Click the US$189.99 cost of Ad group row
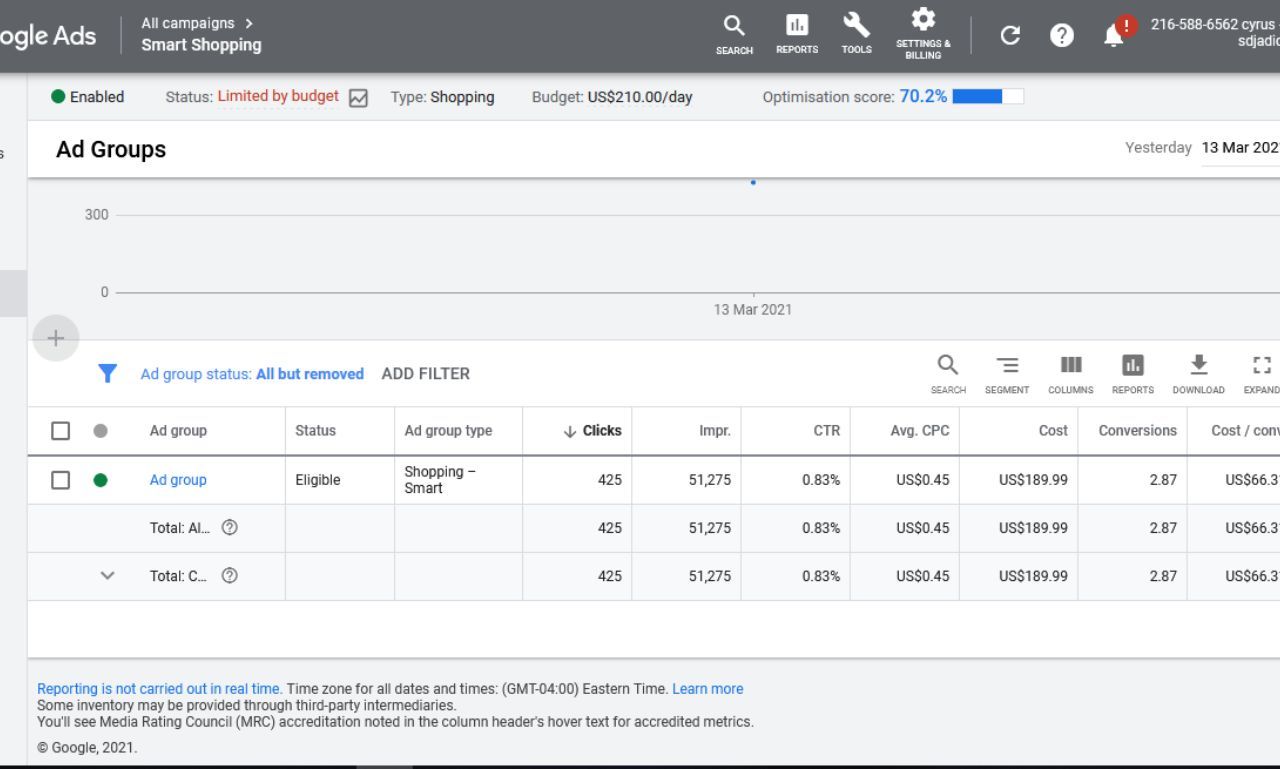The width and height of the screenshot is (1280, 769). pos(1033,480)
